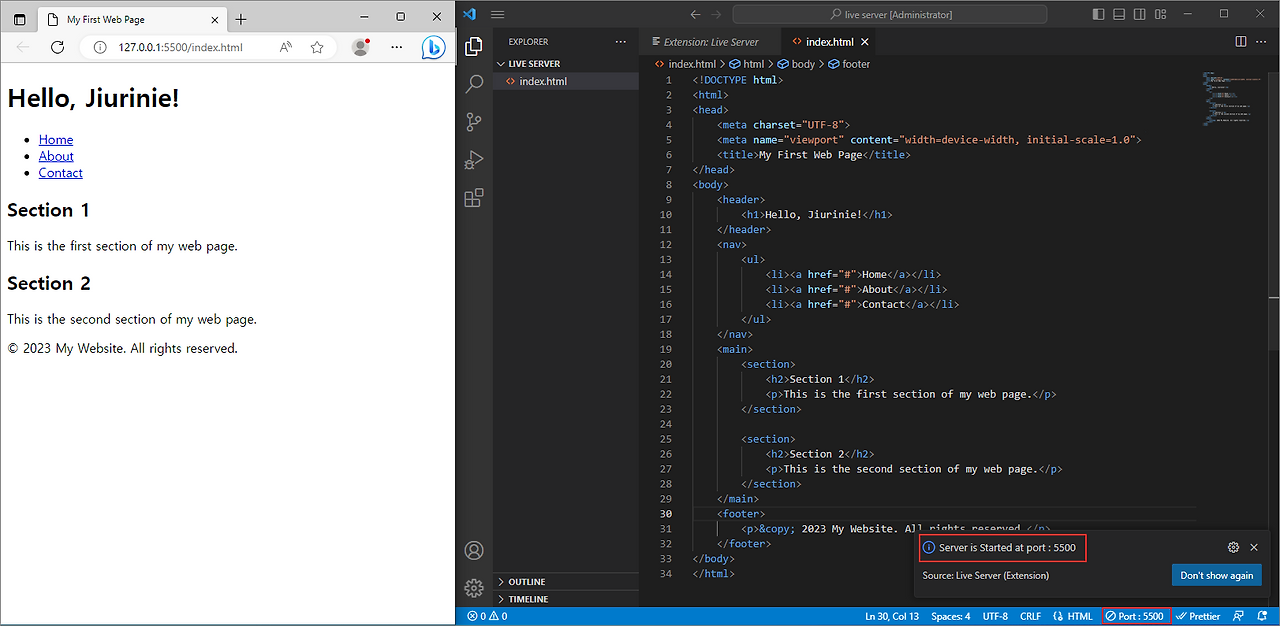Click the VS Code command center search box
This screenshot has height=626, width=1280.
890,14
